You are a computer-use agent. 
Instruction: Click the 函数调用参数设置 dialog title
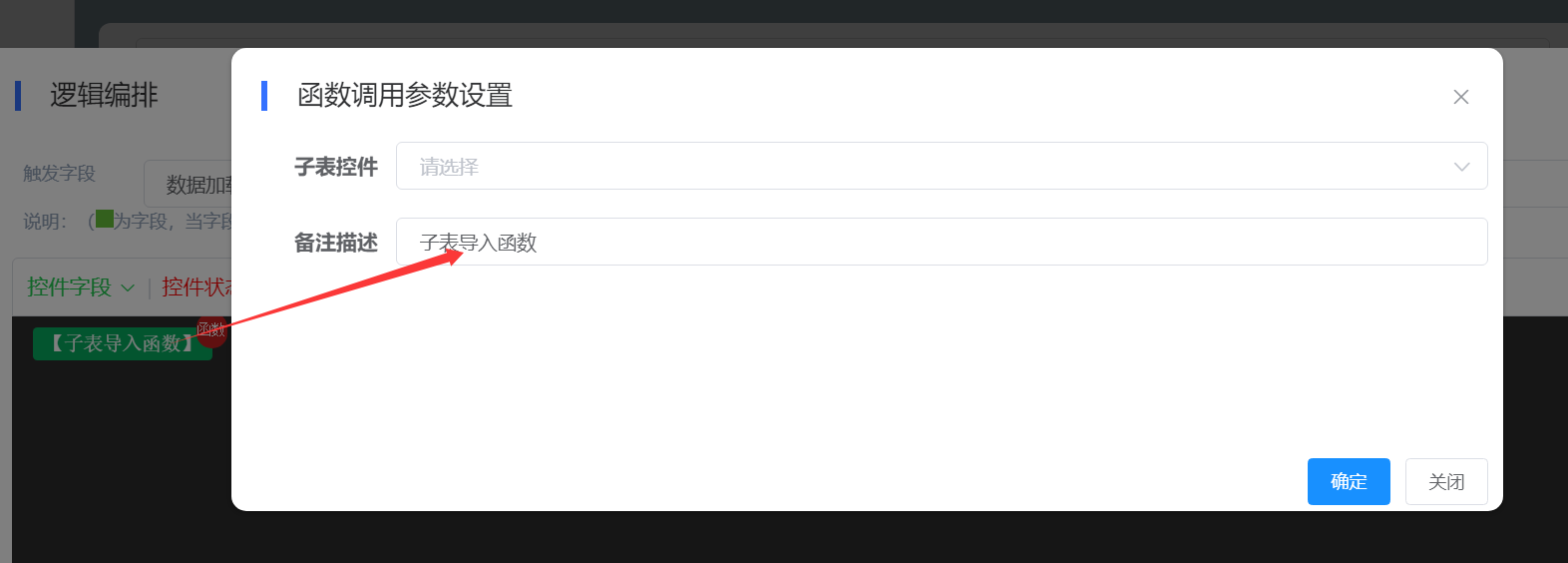[x=404, y=96]
